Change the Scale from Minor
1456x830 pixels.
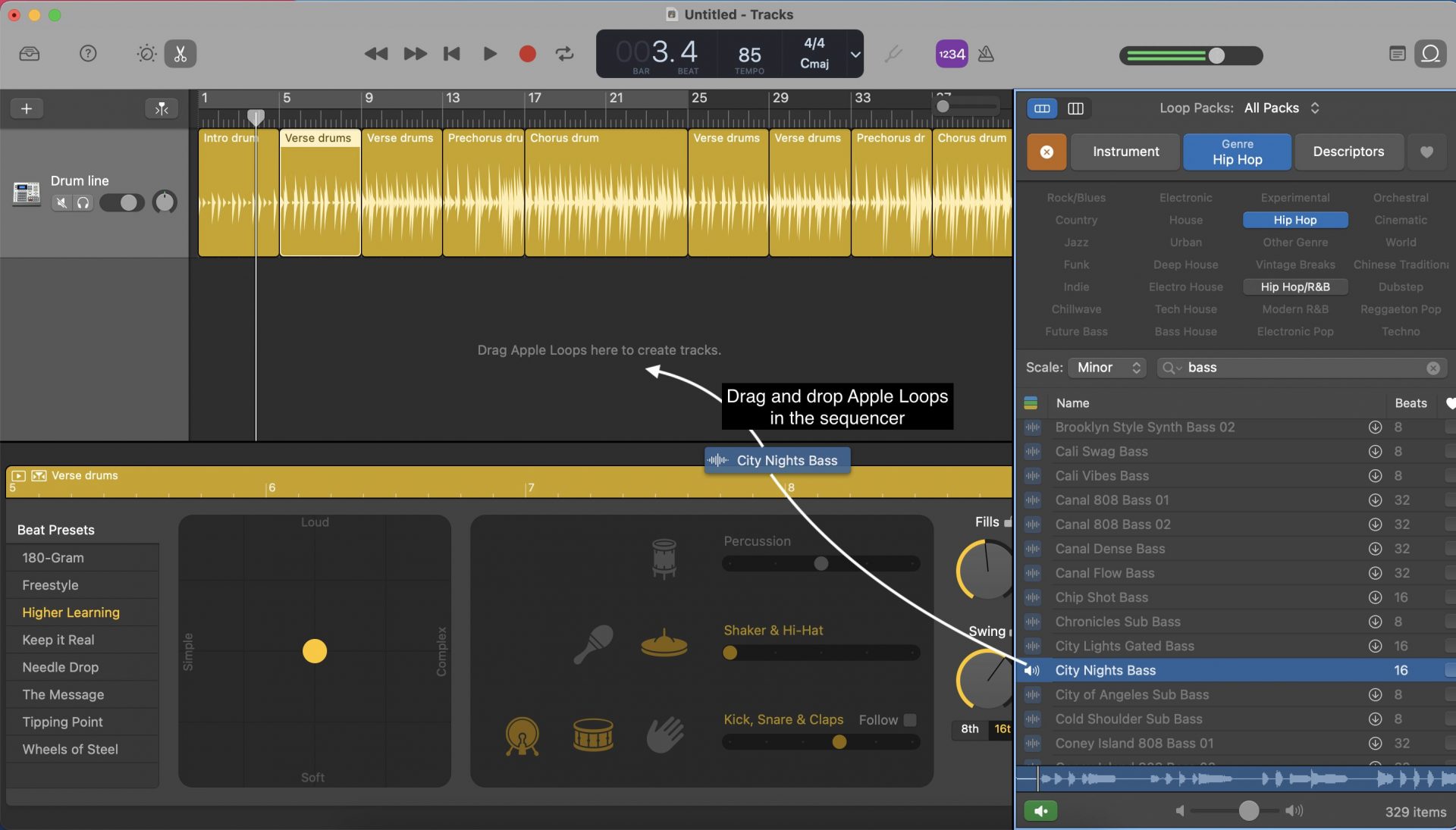[x=1106, y=368]
